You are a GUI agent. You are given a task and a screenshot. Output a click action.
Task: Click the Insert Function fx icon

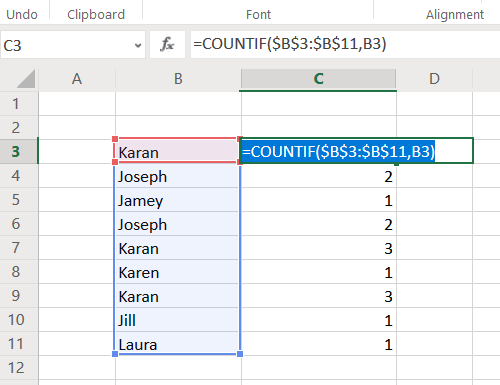[x=167, y=44]
